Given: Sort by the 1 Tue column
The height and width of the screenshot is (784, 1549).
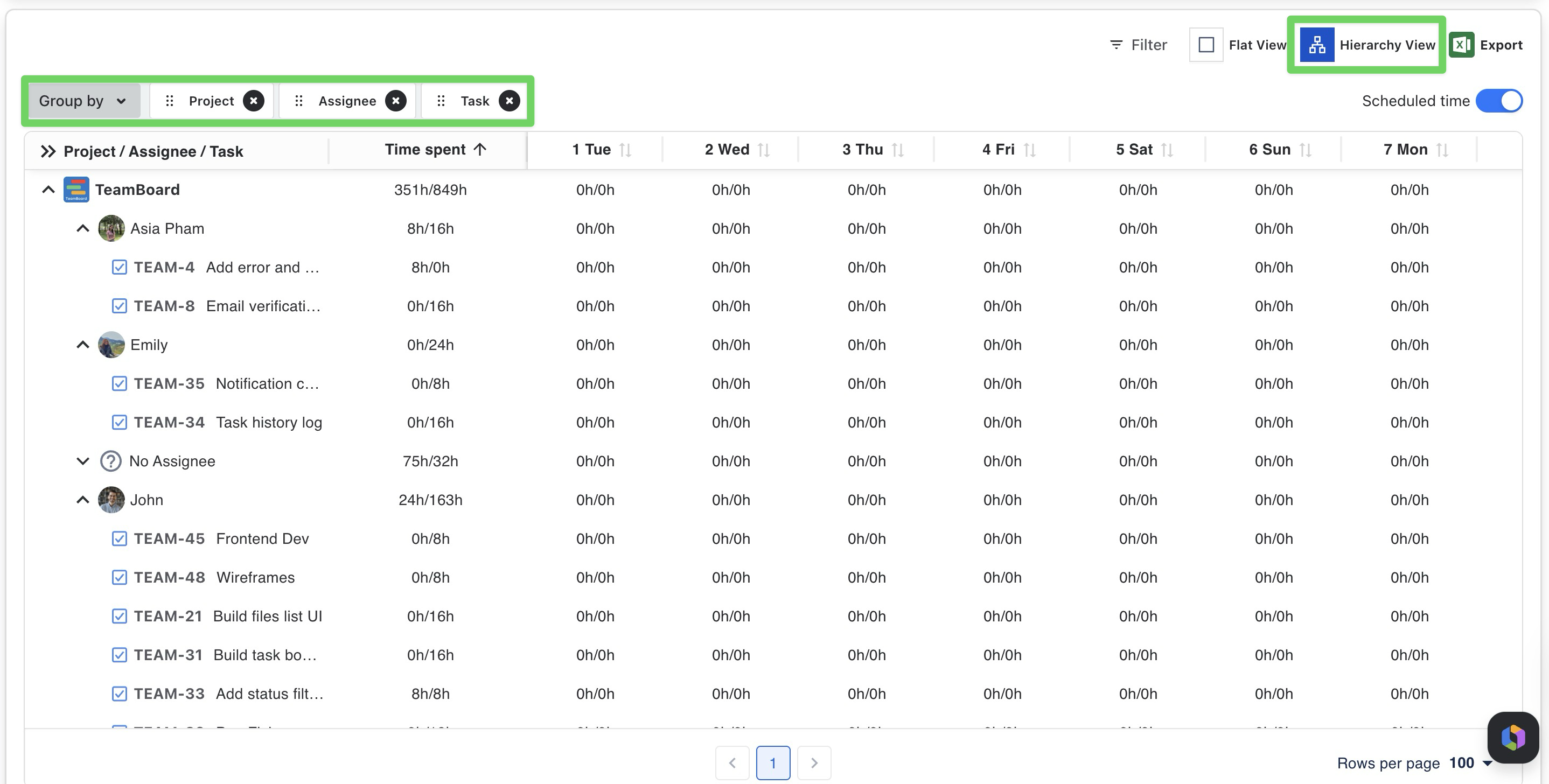Looking at the screenshot, I should (625, 150).
